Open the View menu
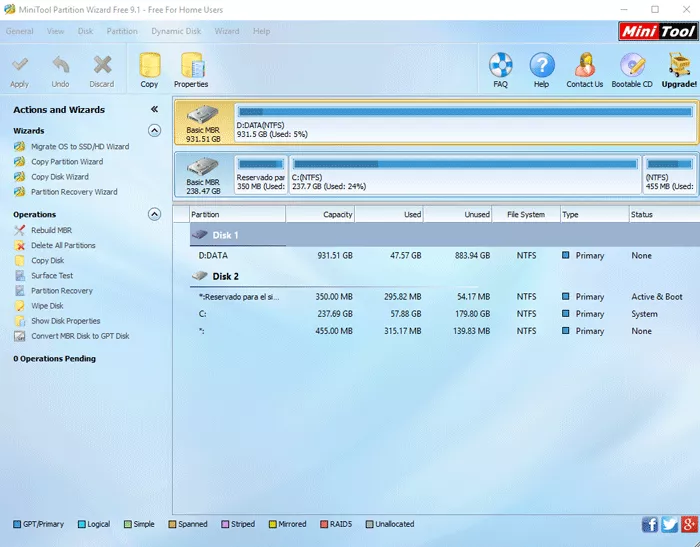The height and width of the screenshot is (547, 700). tap(55, 31)
